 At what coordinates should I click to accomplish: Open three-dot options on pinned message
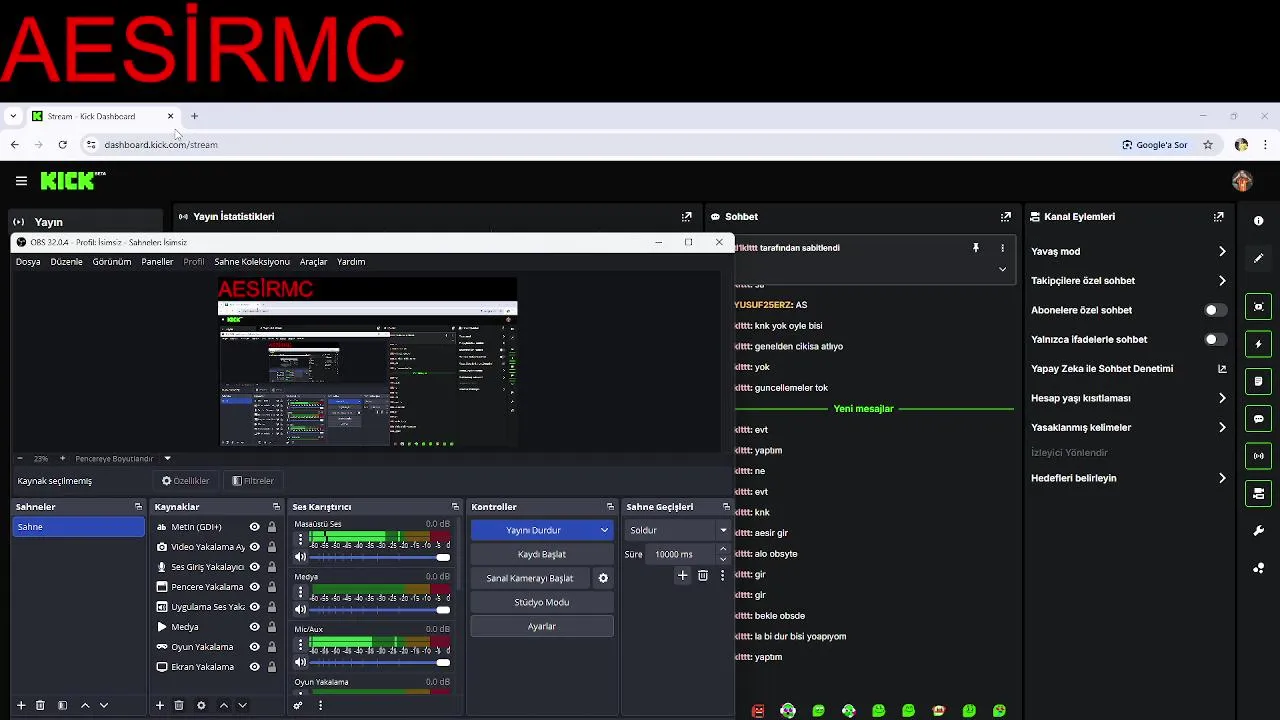1002,248
